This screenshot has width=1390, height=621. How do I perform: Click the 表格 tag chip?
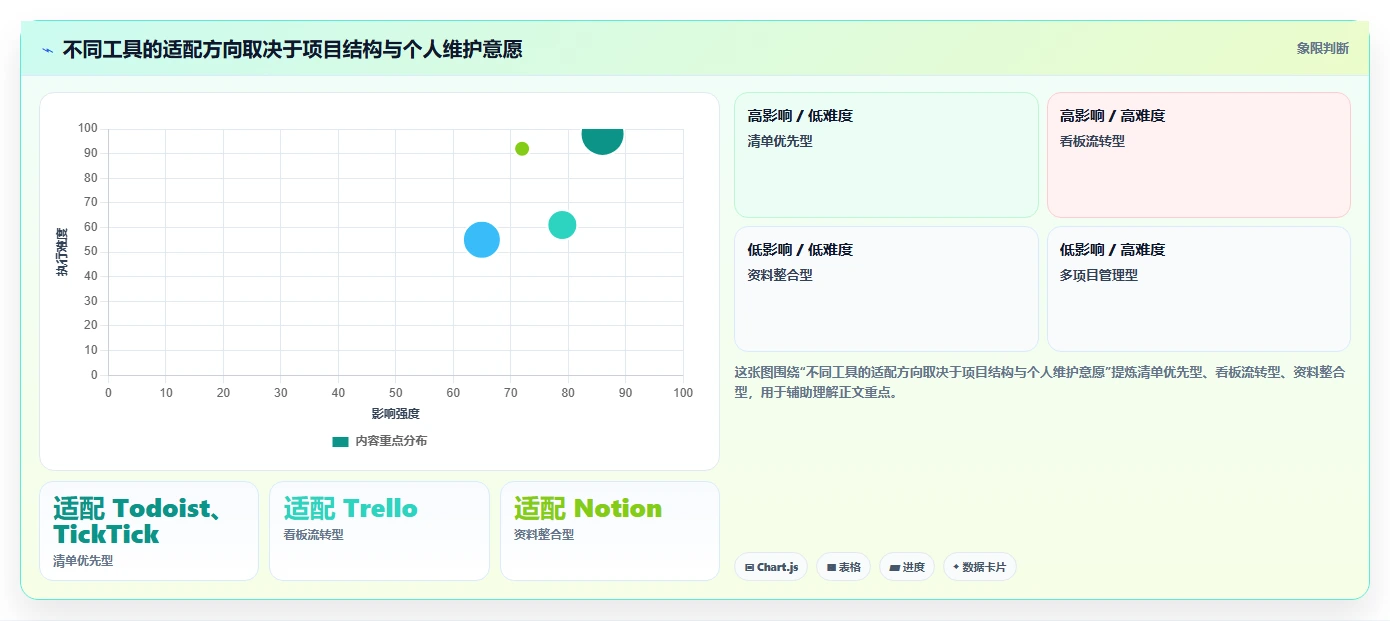843,567
